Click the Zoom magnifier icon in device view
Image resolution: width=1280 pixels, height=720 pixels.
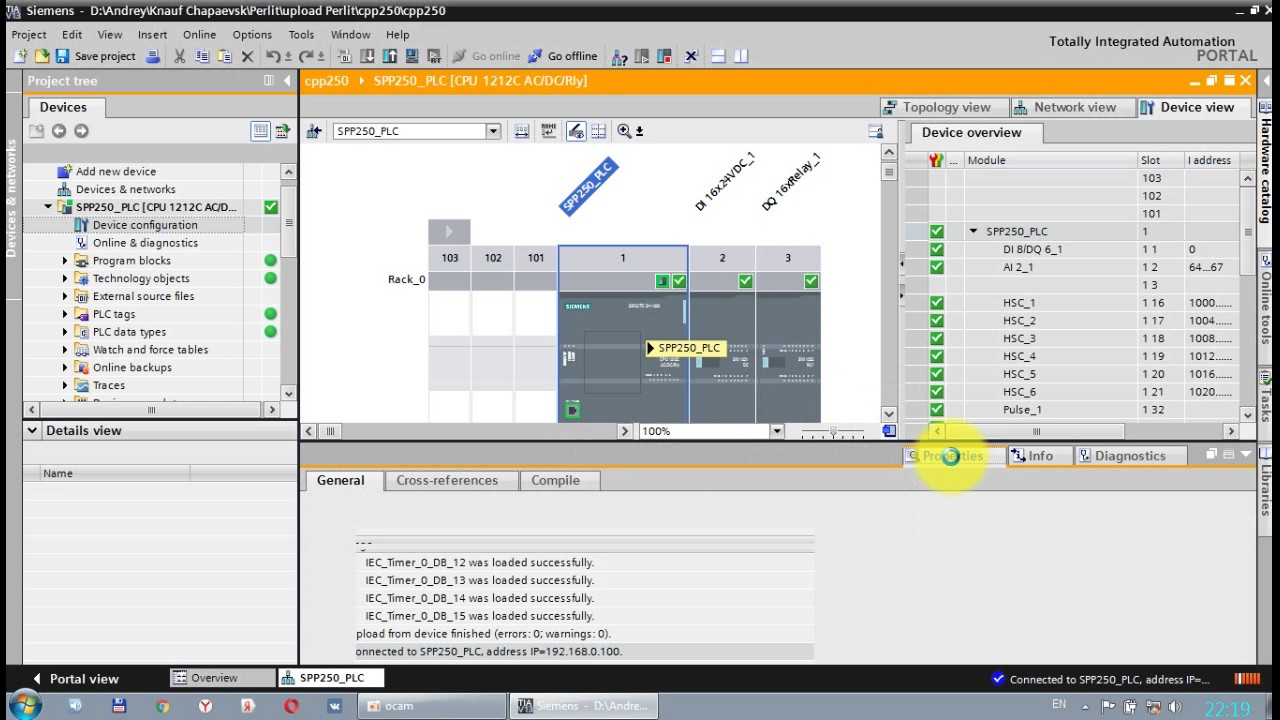pos(624,131)
